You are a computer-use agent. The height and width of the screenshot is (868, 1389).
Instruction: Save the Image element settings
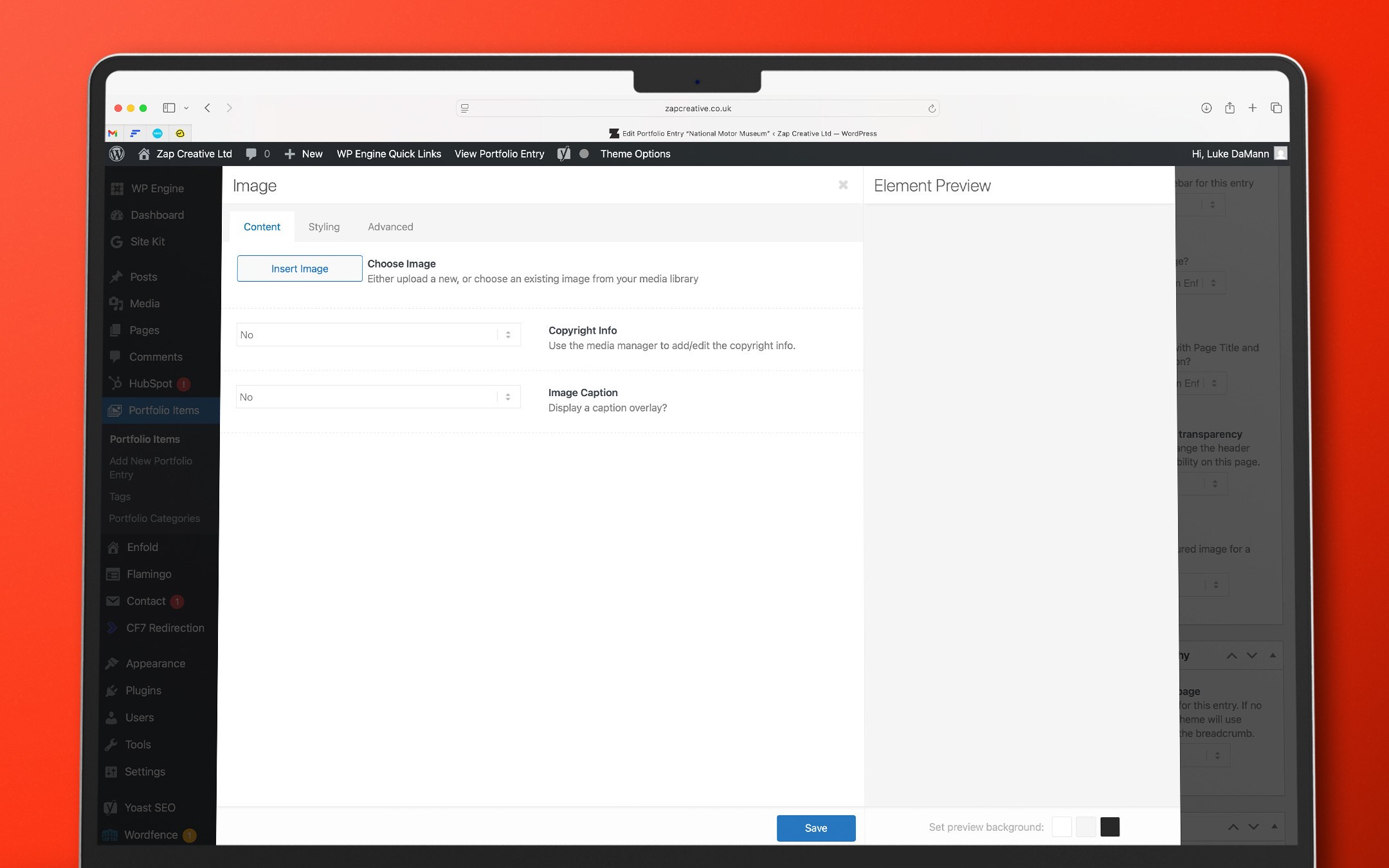click(815, 827)
